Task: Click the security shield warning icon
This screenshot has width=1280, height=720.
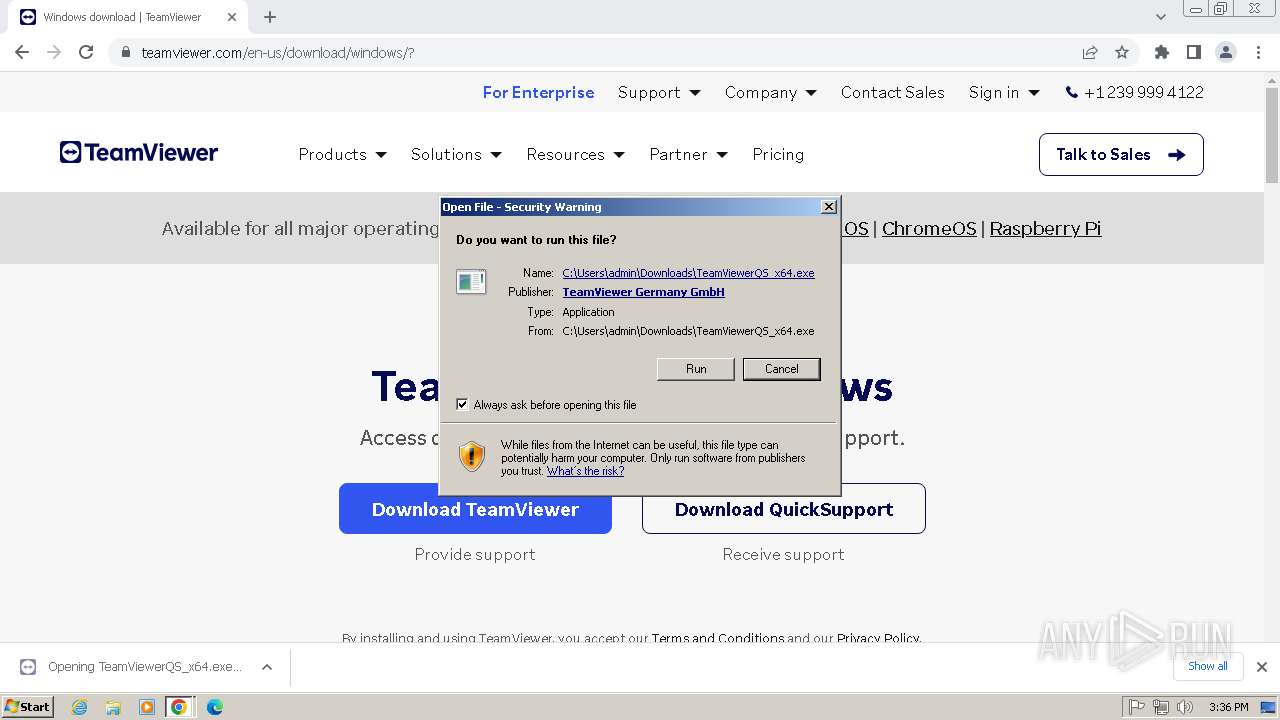Action: (x=472, y=456)
